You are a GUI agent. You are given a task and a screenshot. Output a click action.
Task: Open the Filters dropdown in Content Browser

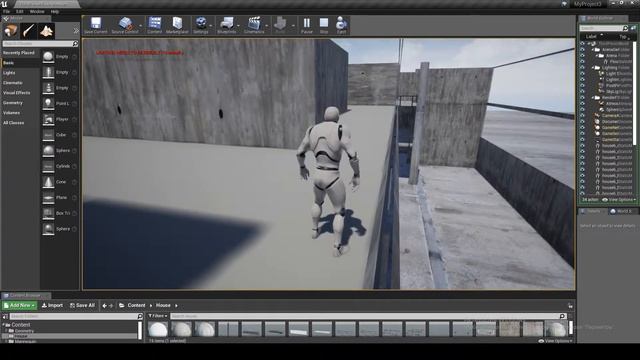click(x=158, y=316)
